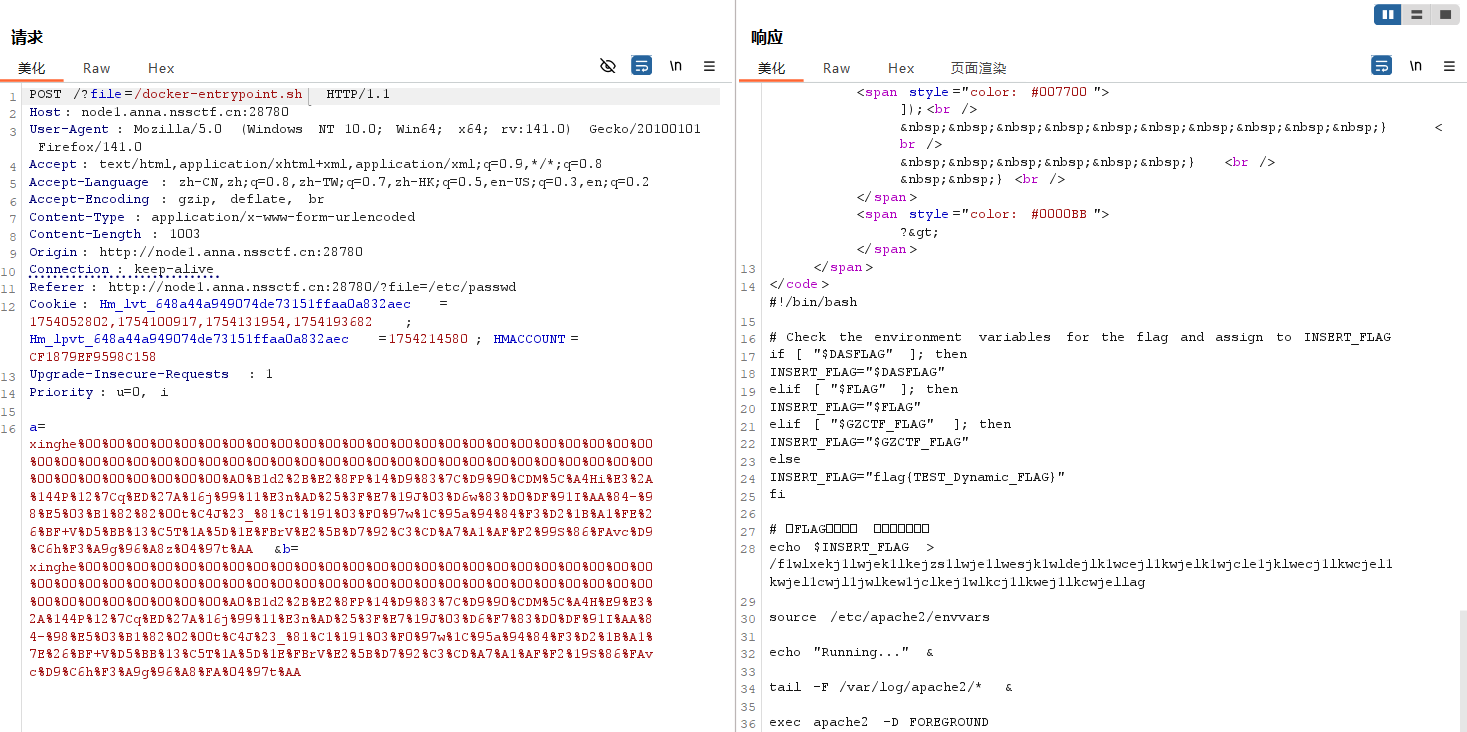The image size is (1467, 732).
Task: Click the exec apache2 -D FOREGROUND line
Action: [879, 722]
